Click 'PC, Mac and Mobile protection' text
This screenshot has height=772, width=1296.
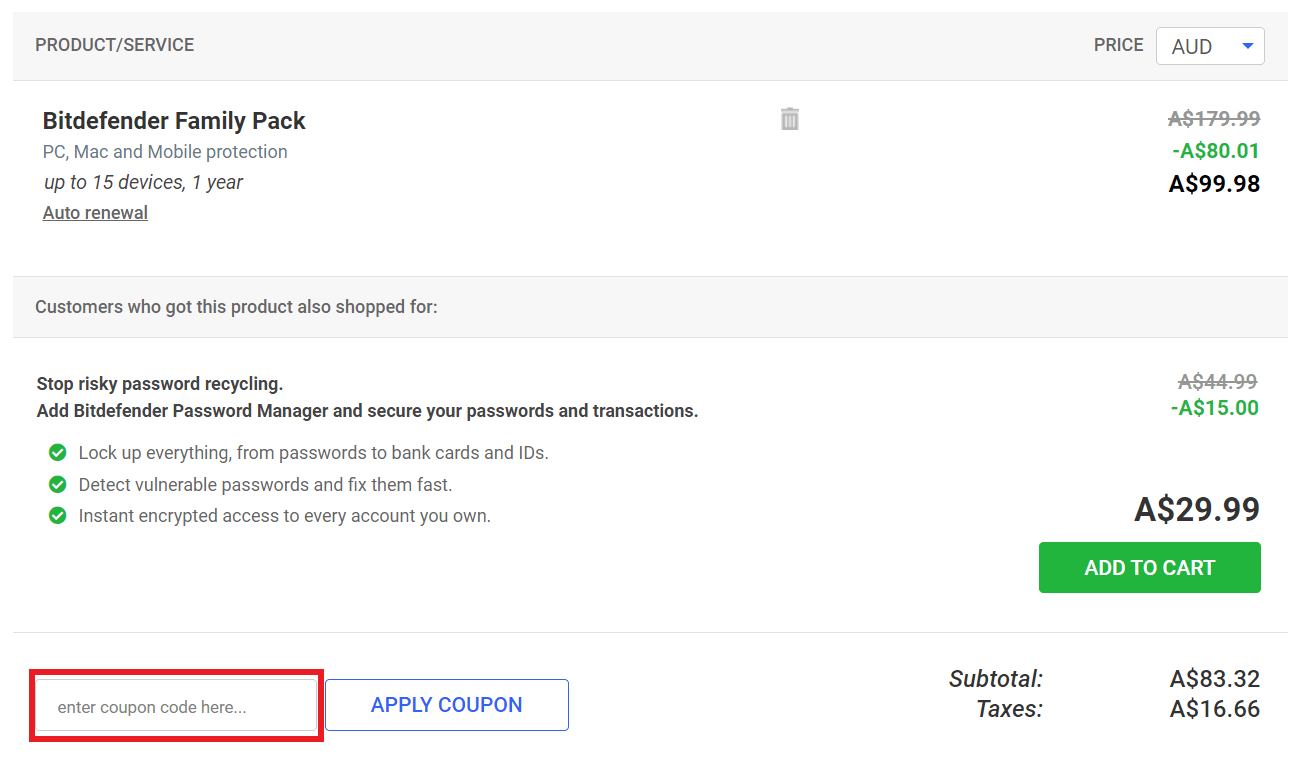tap(165, 152)
